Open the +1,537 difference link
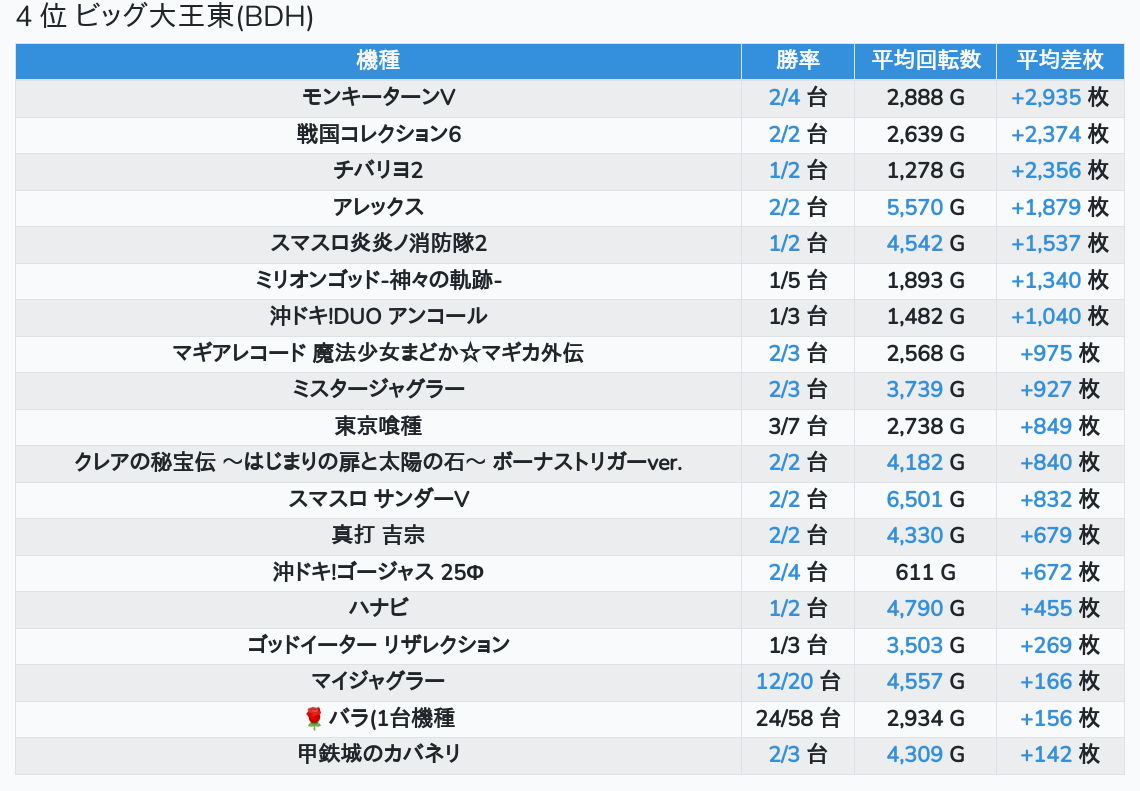This screenshot has width=1140, height=791. coord(1046,244)
